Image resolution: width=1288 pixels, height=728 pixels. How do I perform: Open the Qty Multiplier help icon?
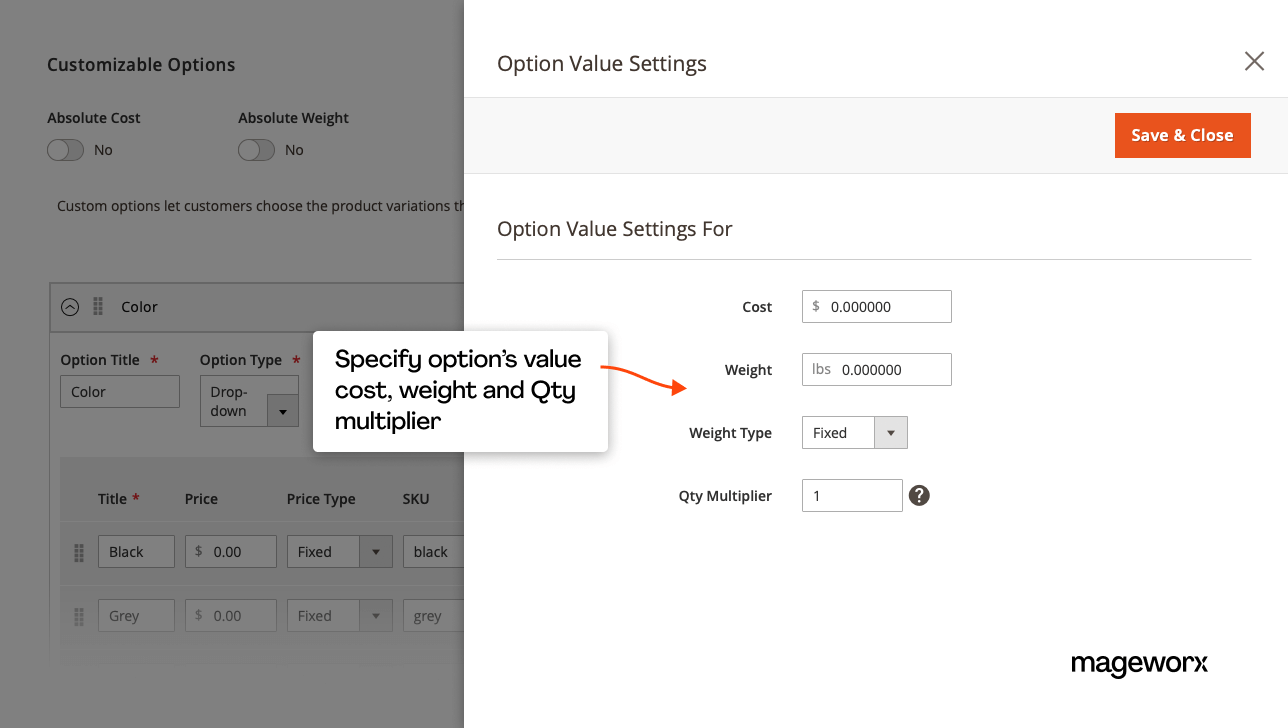coord(918,495)
